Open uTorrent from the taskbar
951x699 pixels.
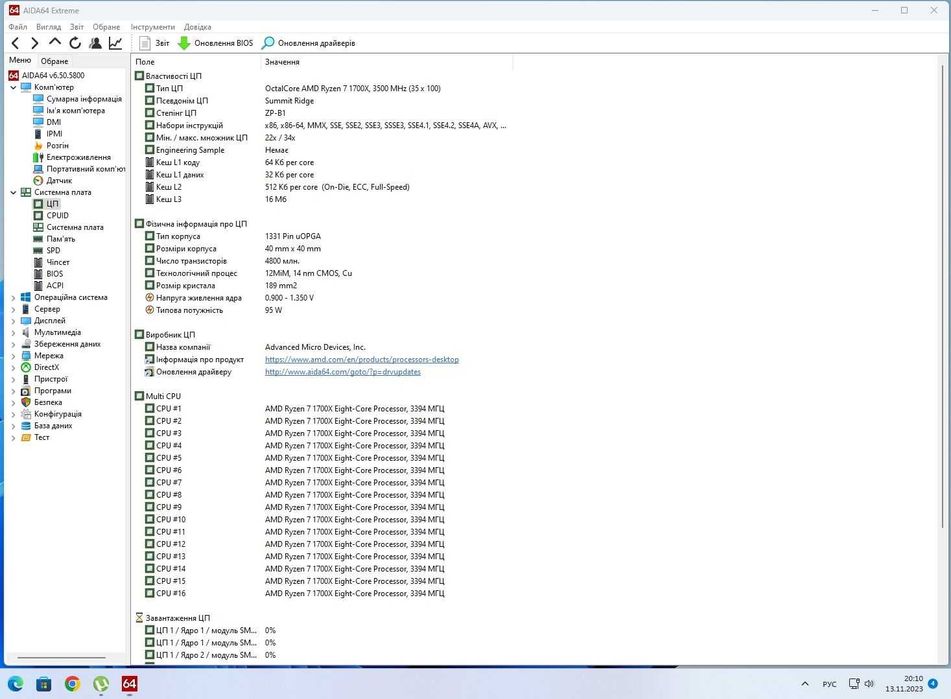[101, 684]
